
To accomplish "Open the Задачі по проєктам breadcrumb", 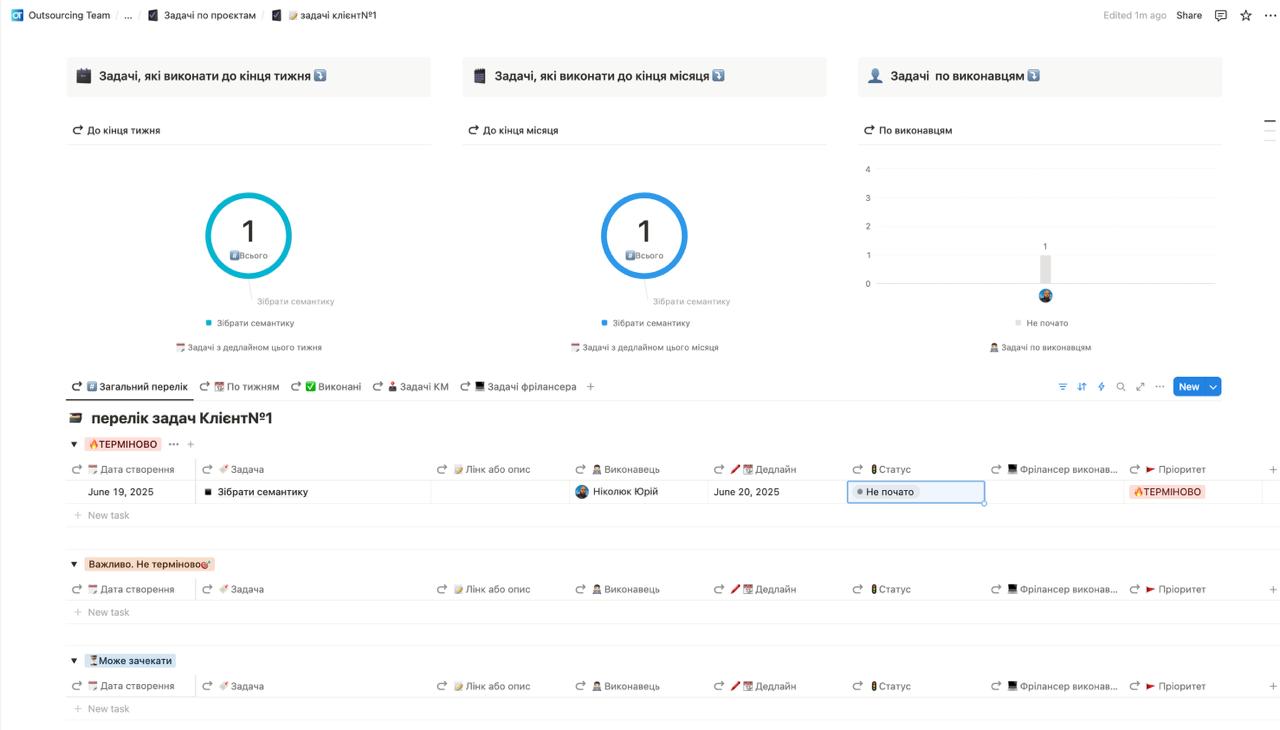I will pos(209,15).
